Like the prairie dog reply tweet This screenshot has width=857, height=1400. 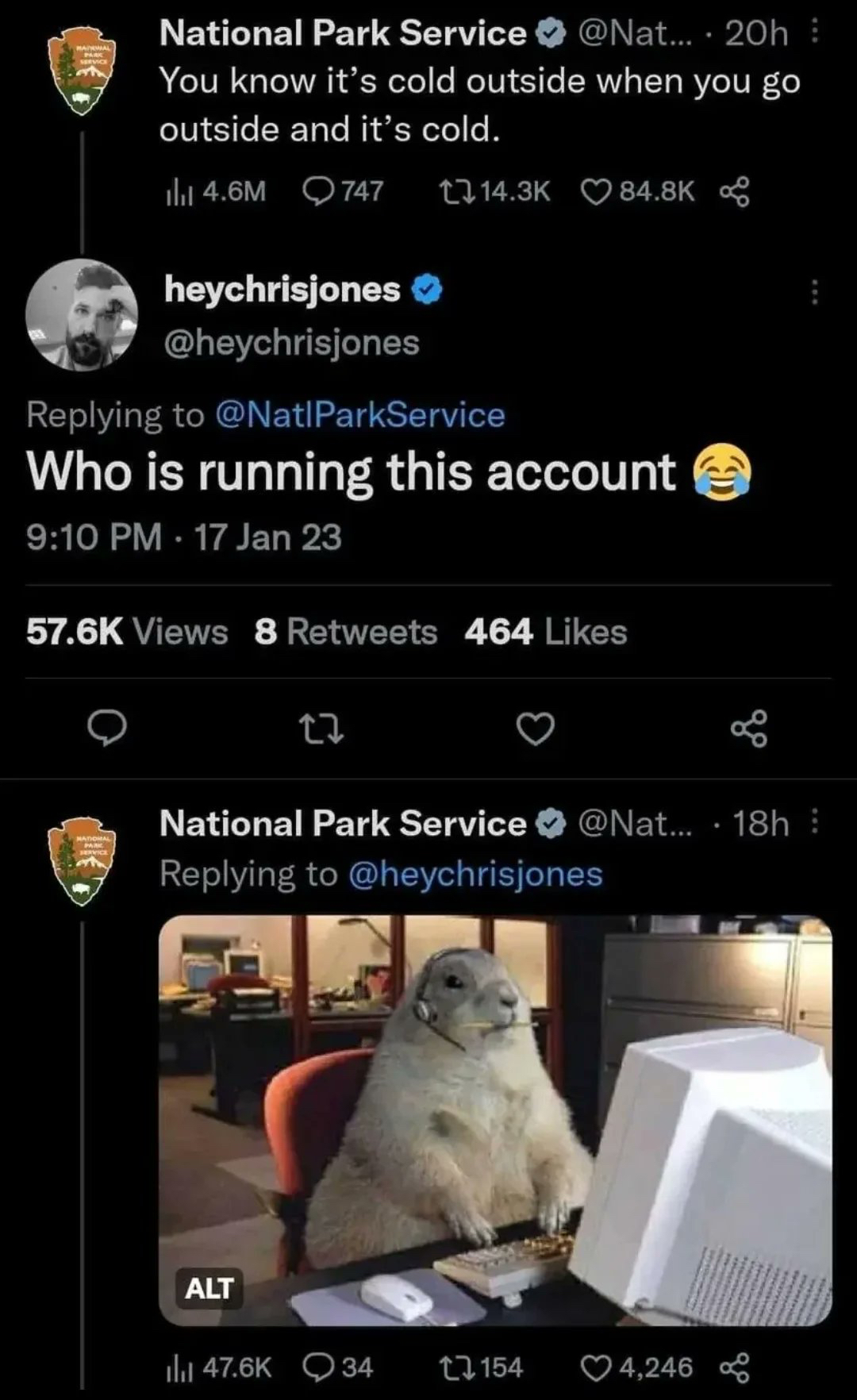[596, 1367]
